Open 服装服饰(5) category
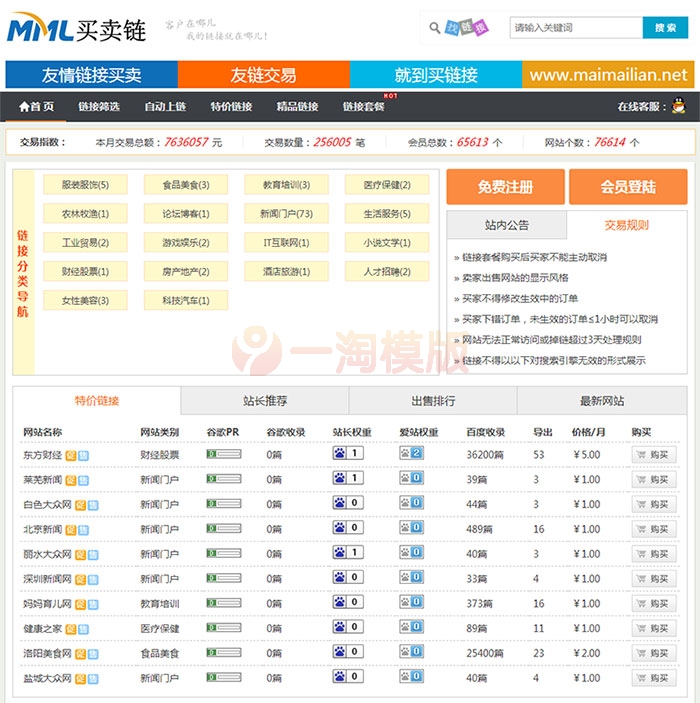This screenshot has width=700, height=703. [x=85, y=185]
